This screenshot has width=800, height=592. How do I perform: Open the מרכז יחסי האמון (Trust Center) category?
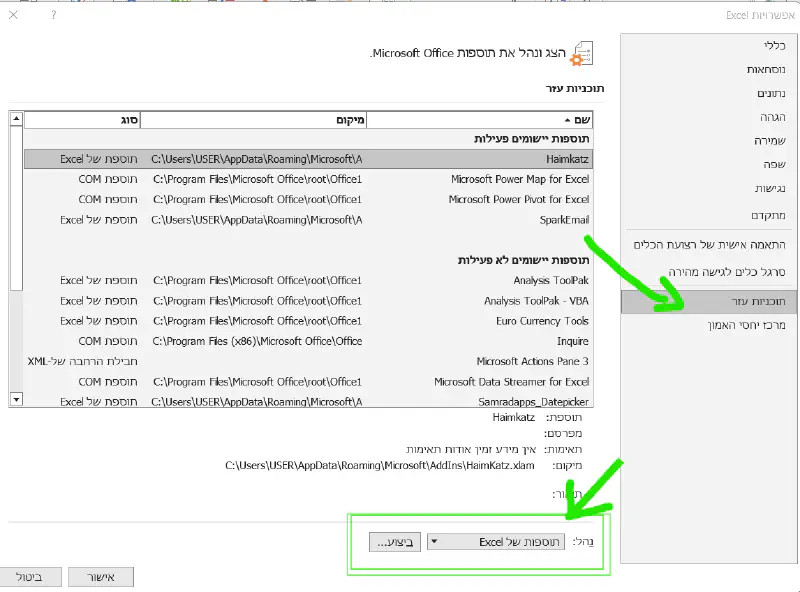[x=746, y=325]
